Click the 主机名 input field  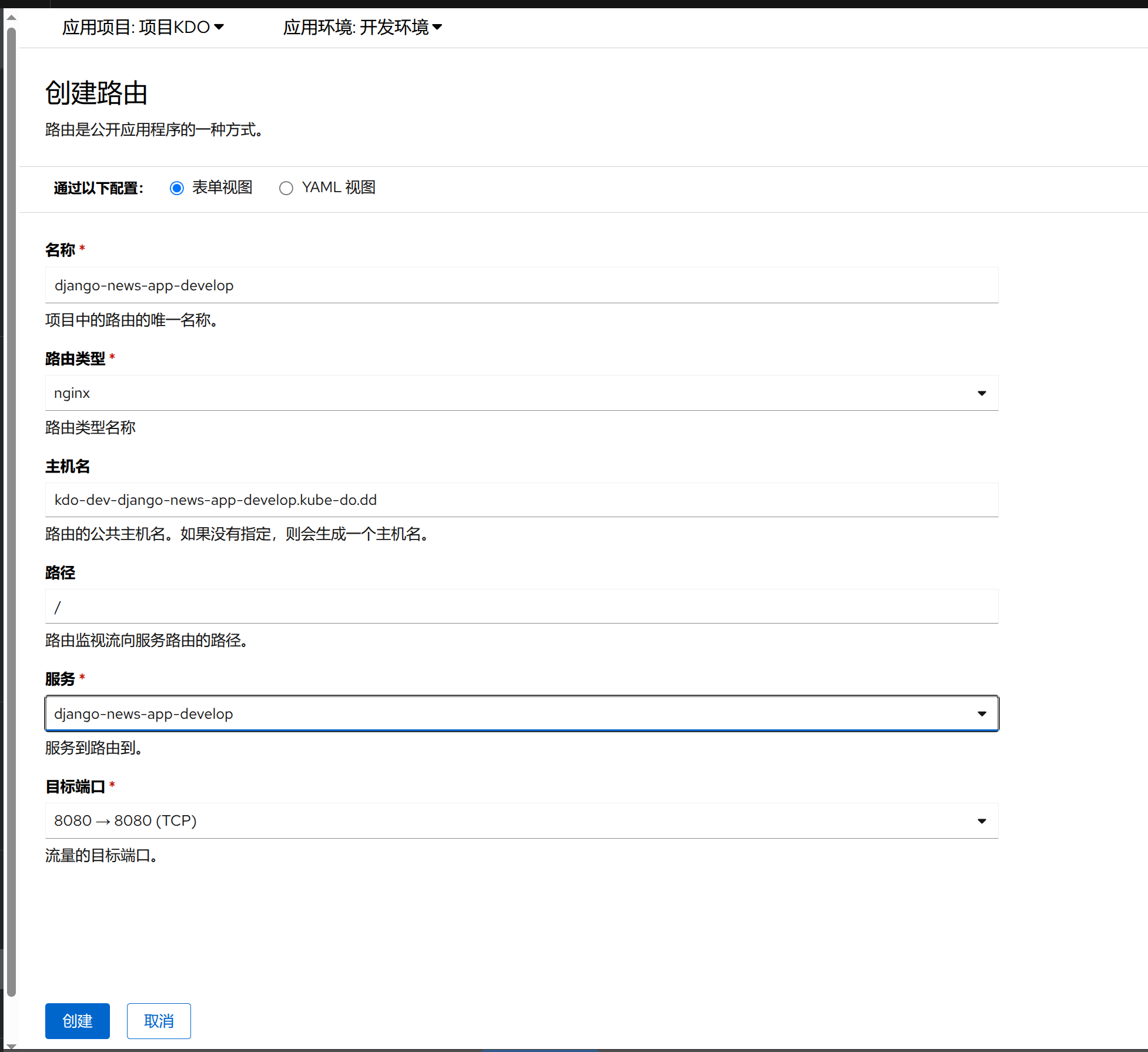click(x=521, y=500)
